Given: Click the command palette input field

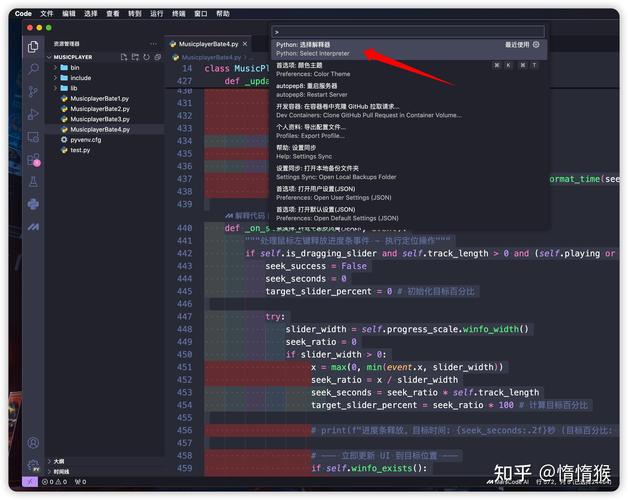Looking at the screenshot, I should [408, 32].
